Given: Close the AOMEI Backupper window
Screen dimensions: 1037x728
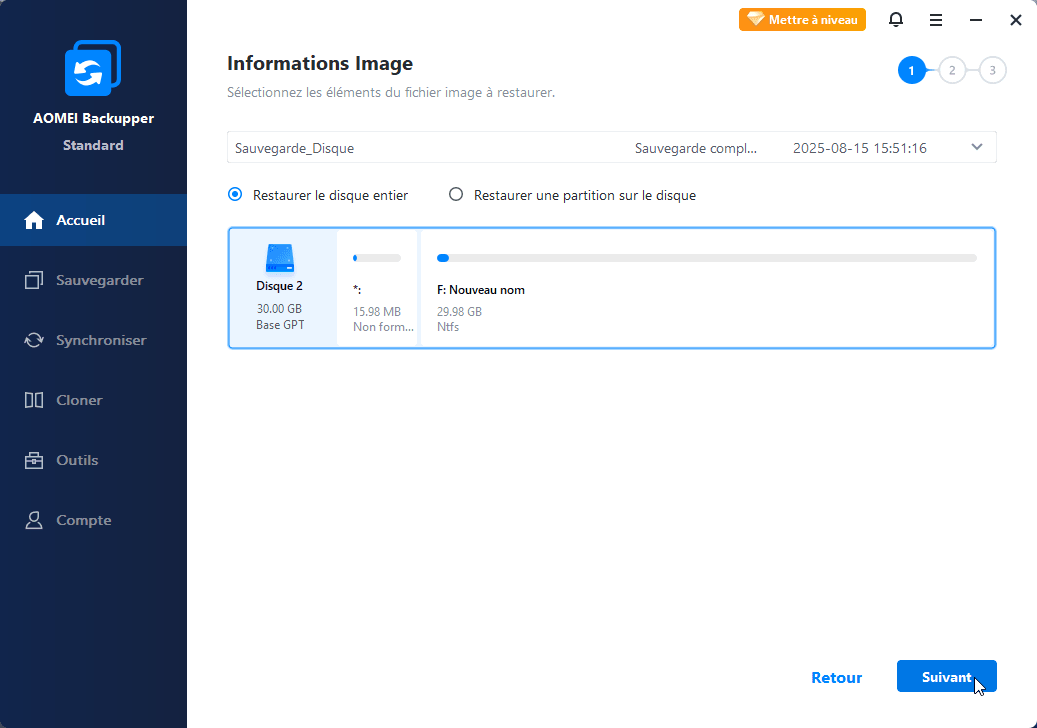Looking at the screenshot, I should point(1016,20).
